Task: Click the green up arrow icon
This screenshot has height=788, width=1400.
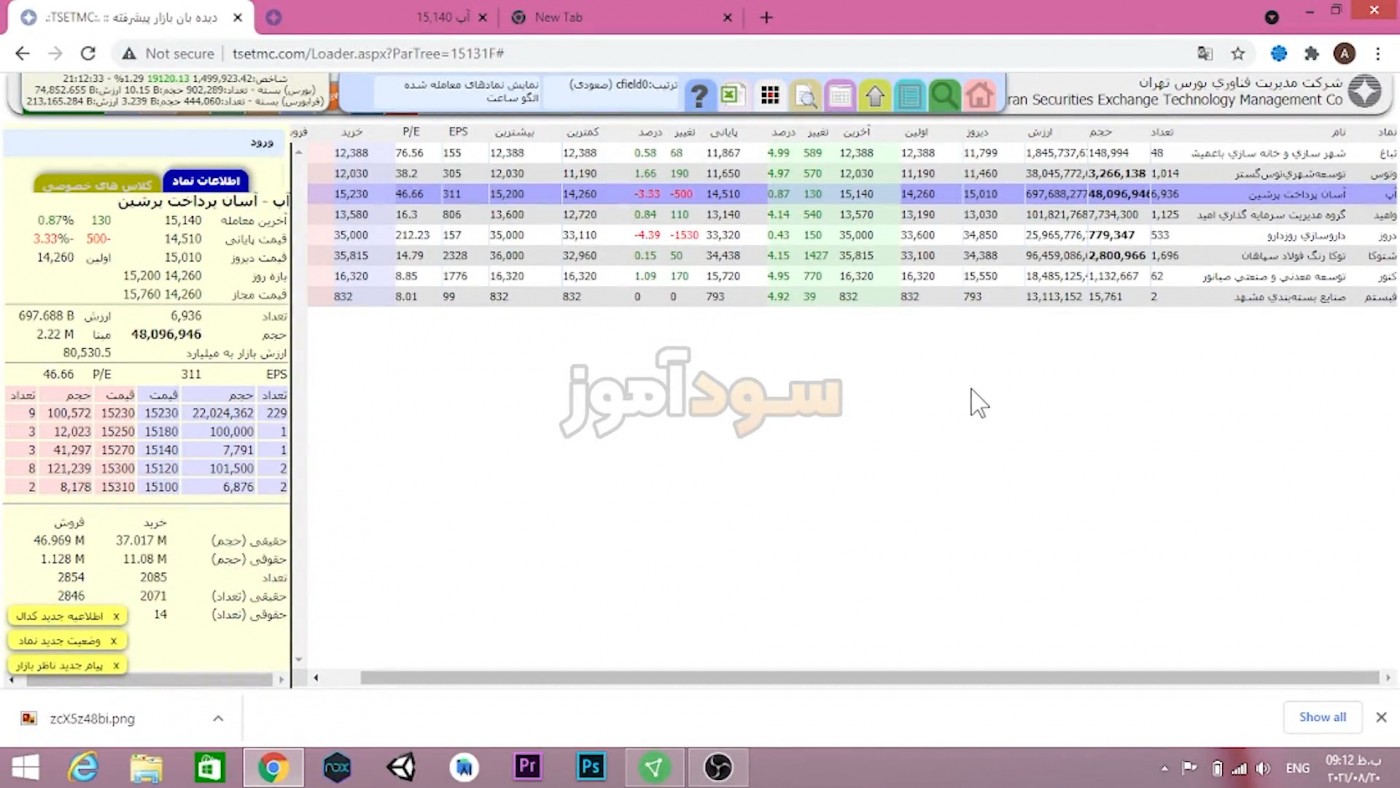Action: 875,96
